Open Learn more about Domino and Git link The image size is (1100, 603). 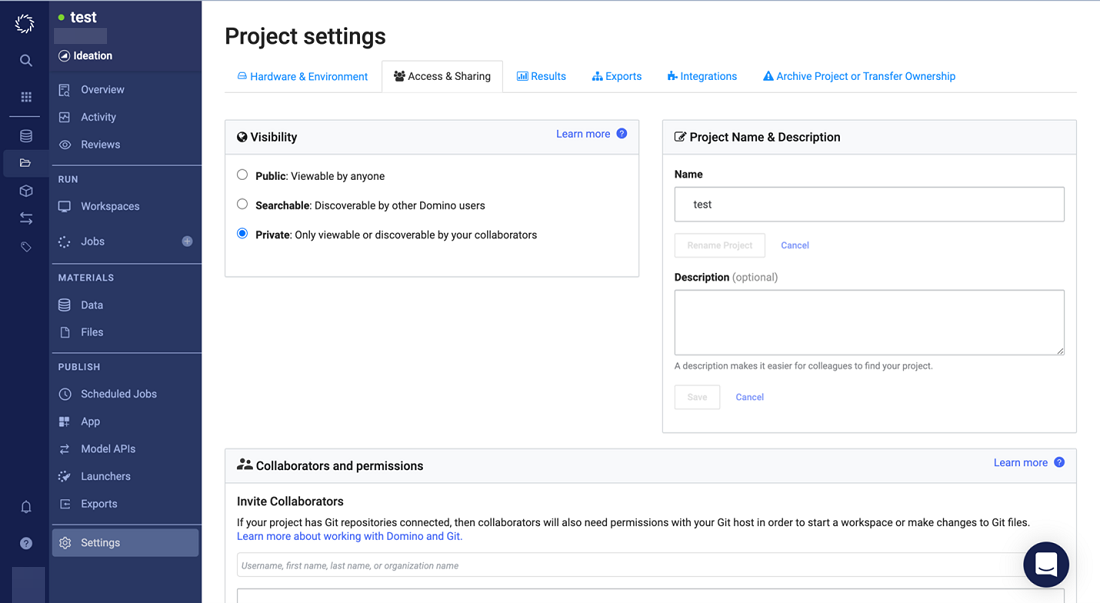[349, 536]
